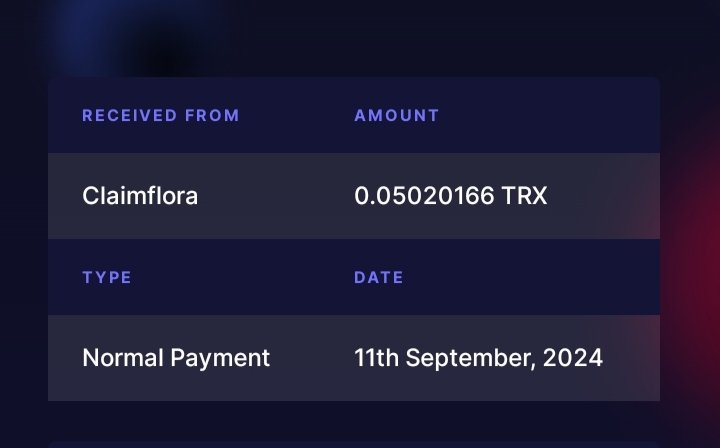Image resolution: width=720 pixels, height=448 pixels.
Task: Click the partially visible card at bottom
Action: point(354,443)
